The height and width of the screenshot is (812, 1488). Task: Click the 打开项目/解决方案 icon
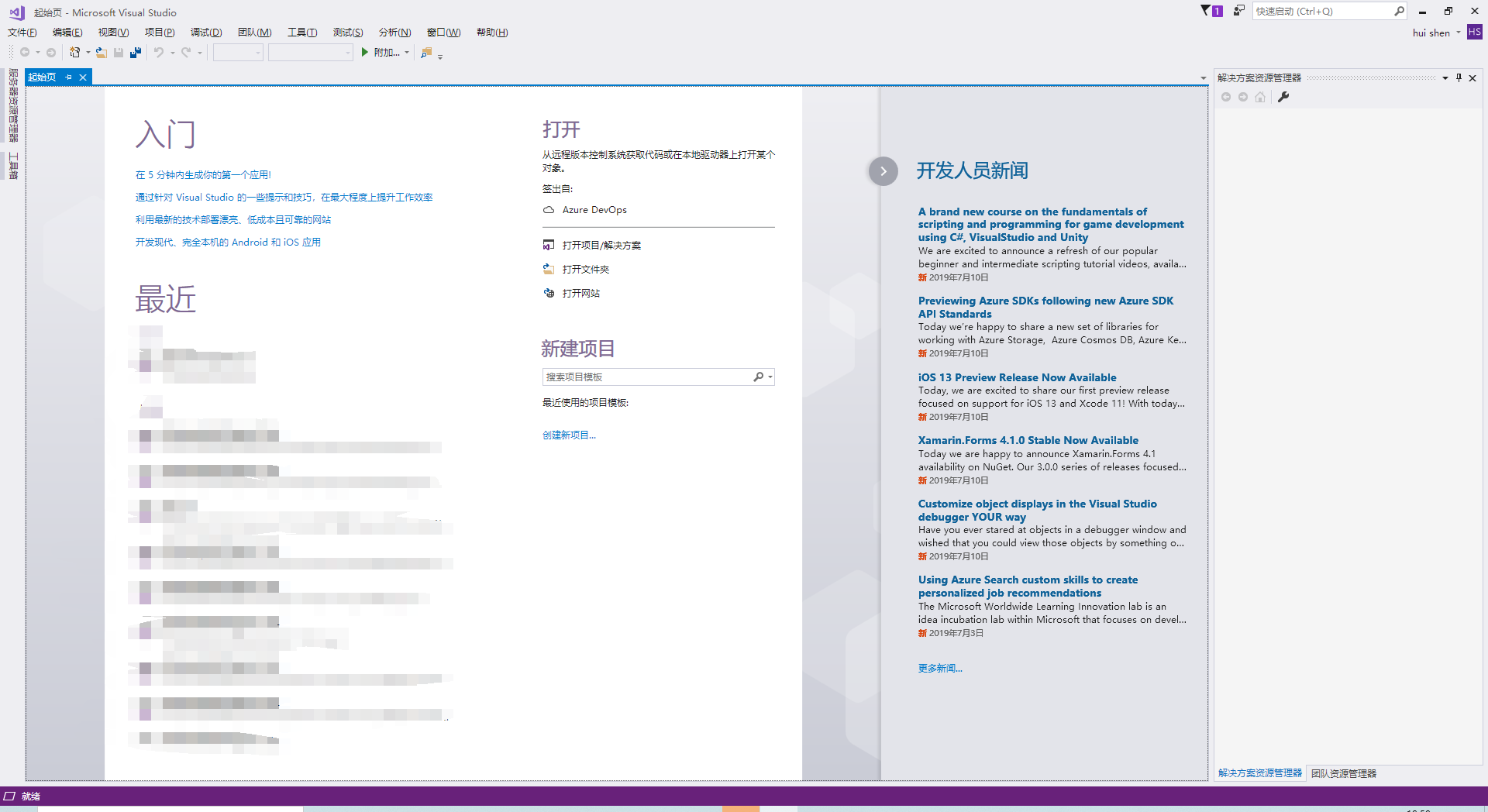coord(549,246)
